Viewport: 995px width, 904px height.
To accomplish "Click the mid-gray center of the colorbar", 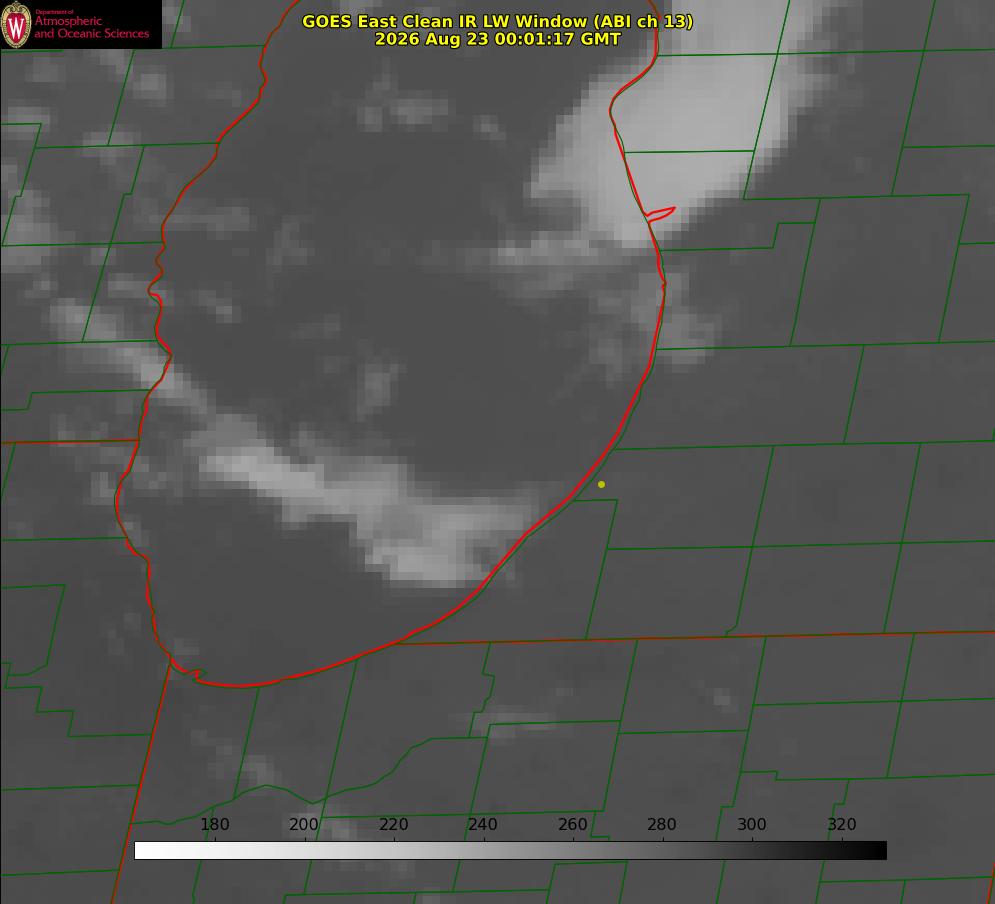I will [510, 850].
